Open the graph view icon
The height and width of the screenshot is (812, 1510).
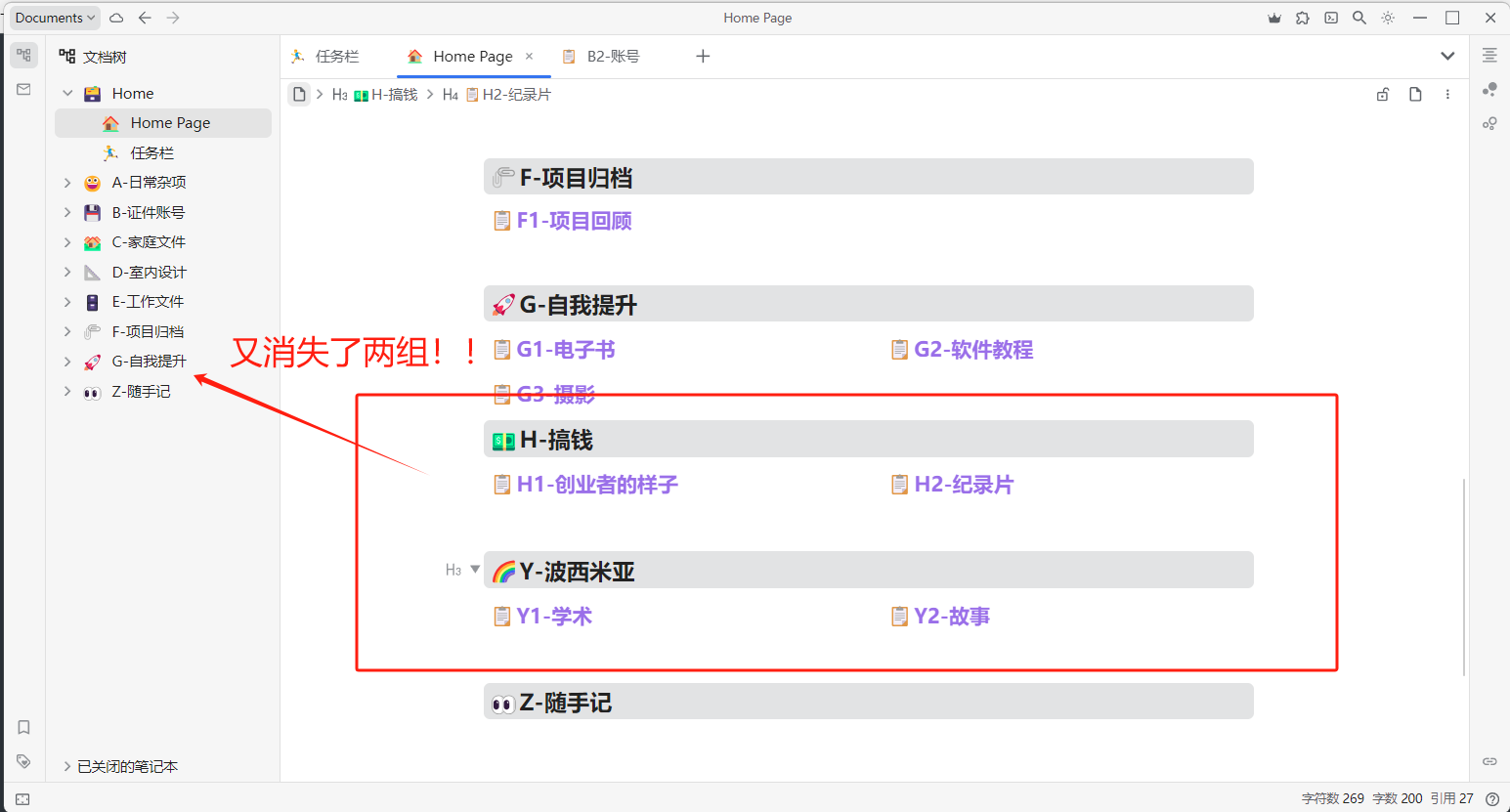click(x=1489, y=89)
